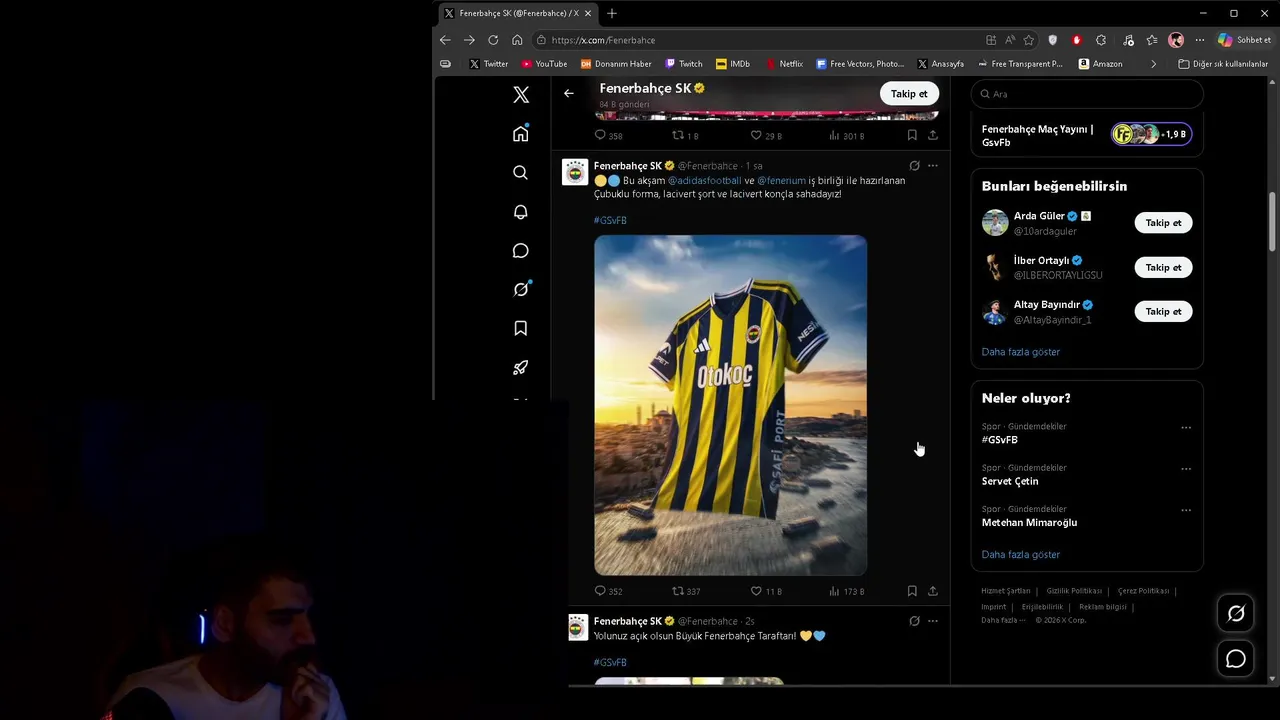
Task: Open browser extensions puzzle icon
Action: (1101, 40)
